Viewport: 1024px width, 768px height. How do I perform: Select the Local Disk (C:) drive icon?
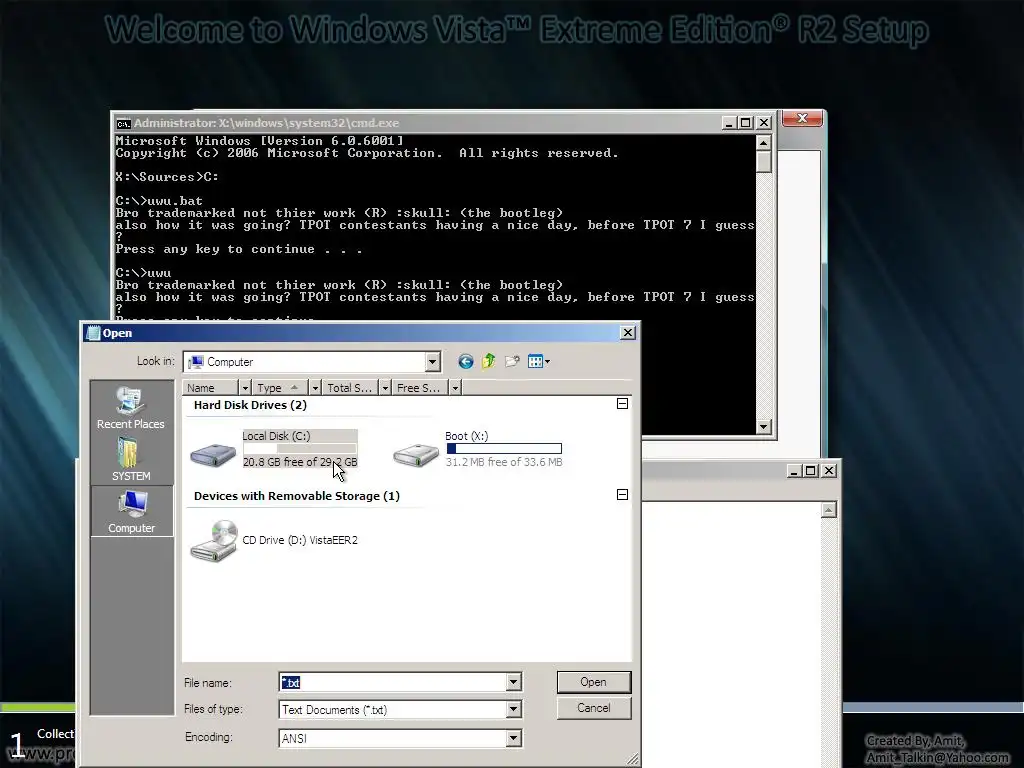coord(213,453)
